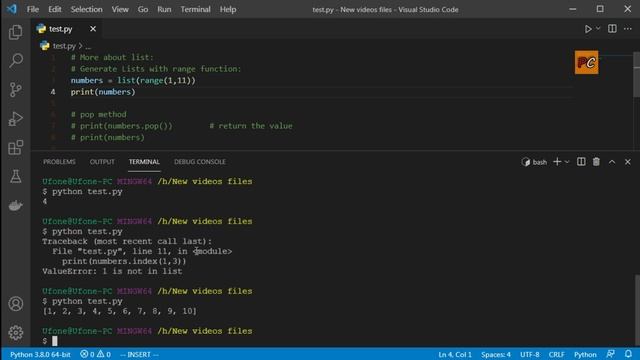Open Source Control view
Viewport: 640px width, 360px height.
point(16,89)
